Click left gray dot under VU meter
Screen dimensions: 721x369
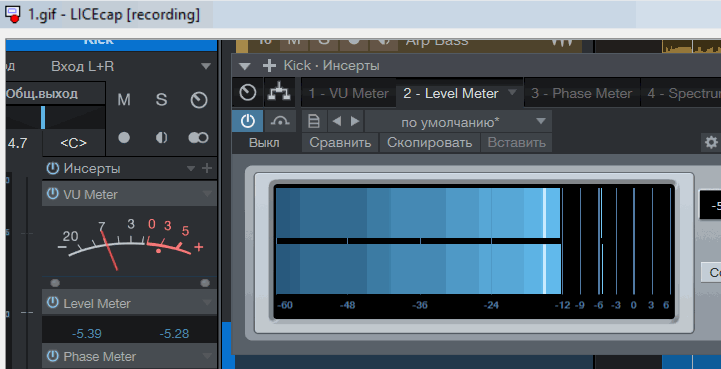point(55,283)
